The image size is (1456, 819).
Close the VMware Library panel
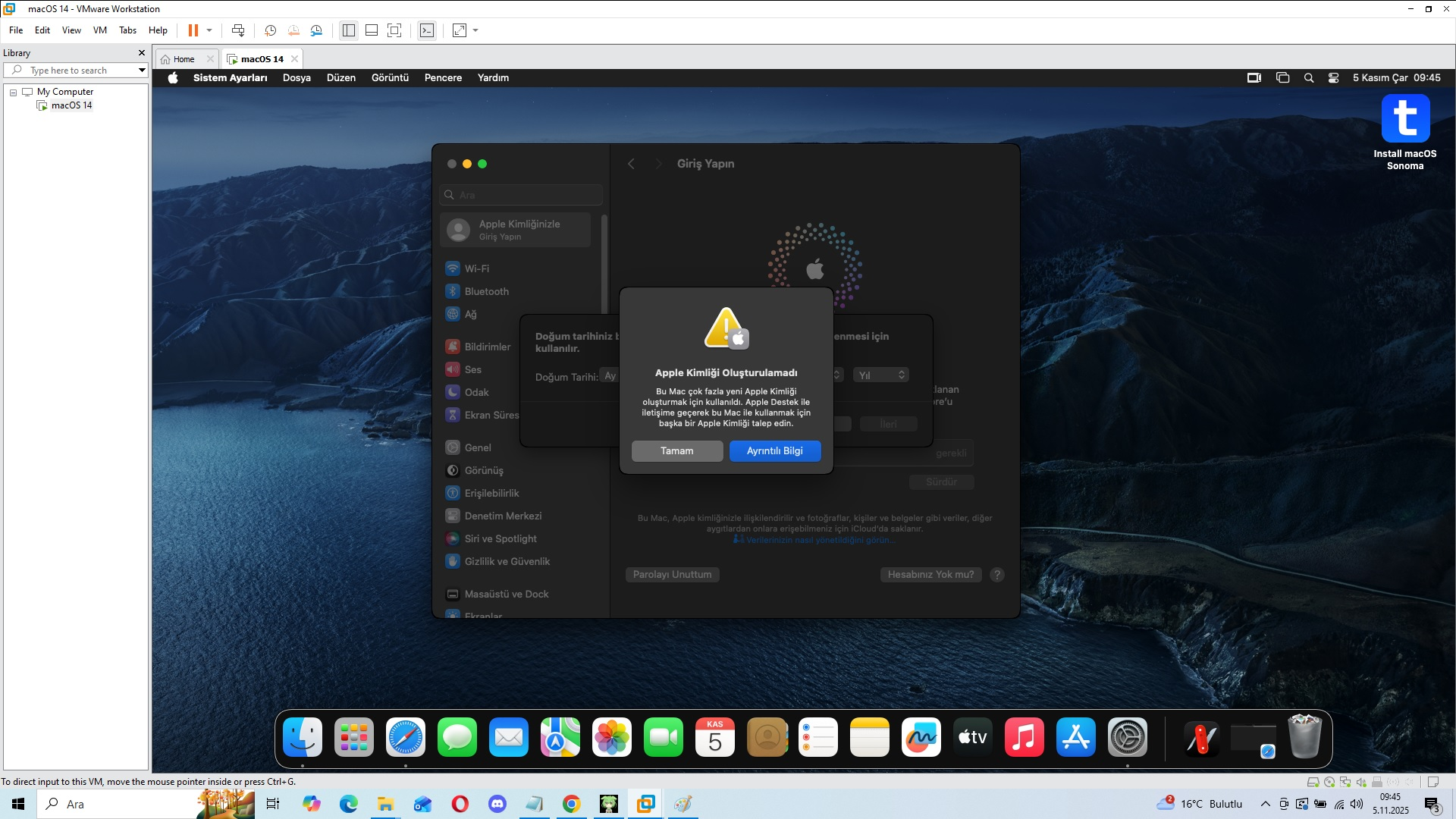click(141, 53)
